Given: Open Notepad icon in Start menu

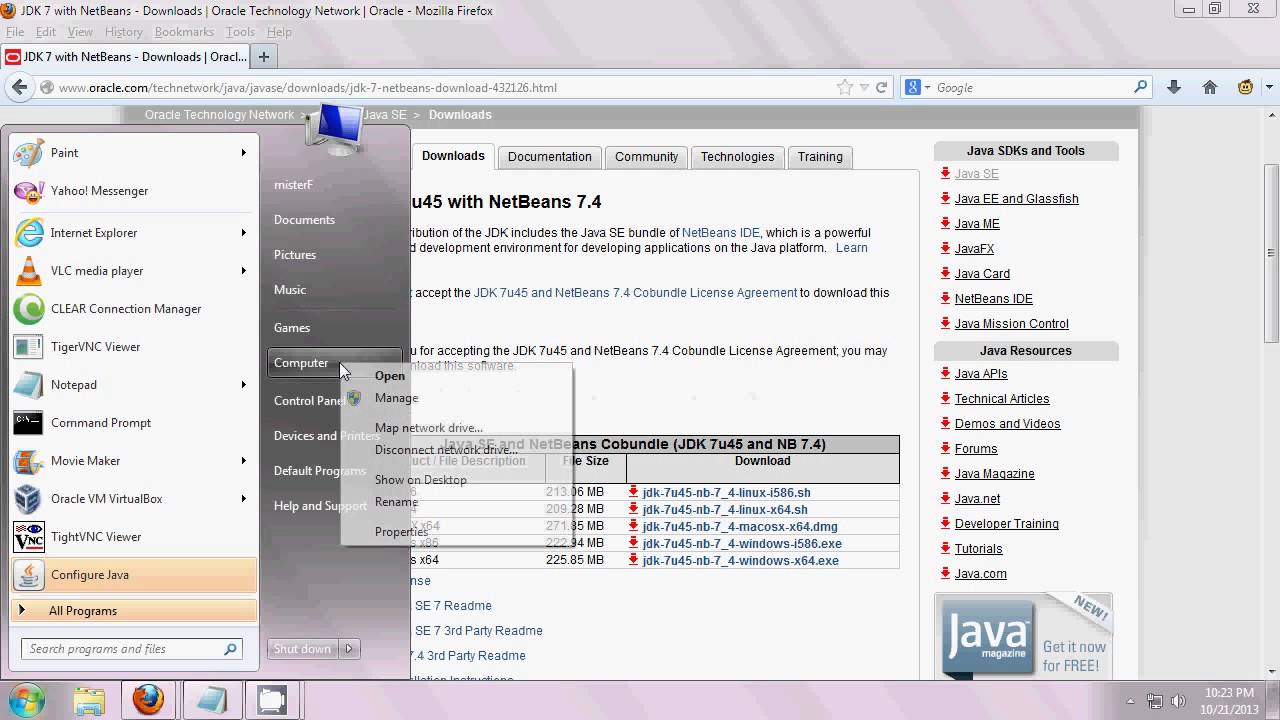Looking at the screenshot, I should pyautogui.click(x=28, y=385).
